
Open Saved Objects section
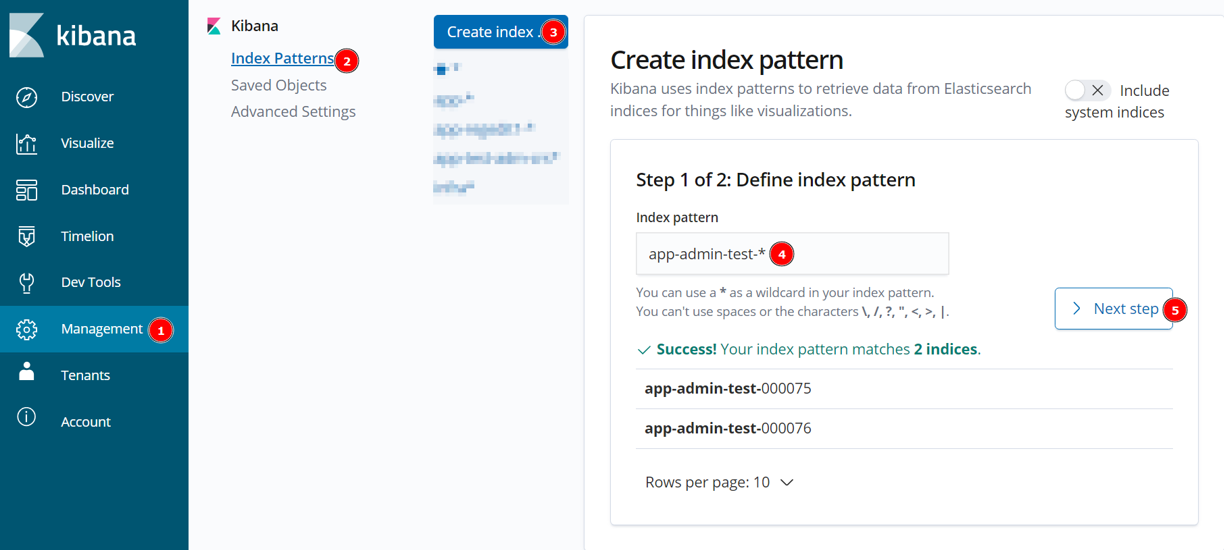(x=278, y=85)
